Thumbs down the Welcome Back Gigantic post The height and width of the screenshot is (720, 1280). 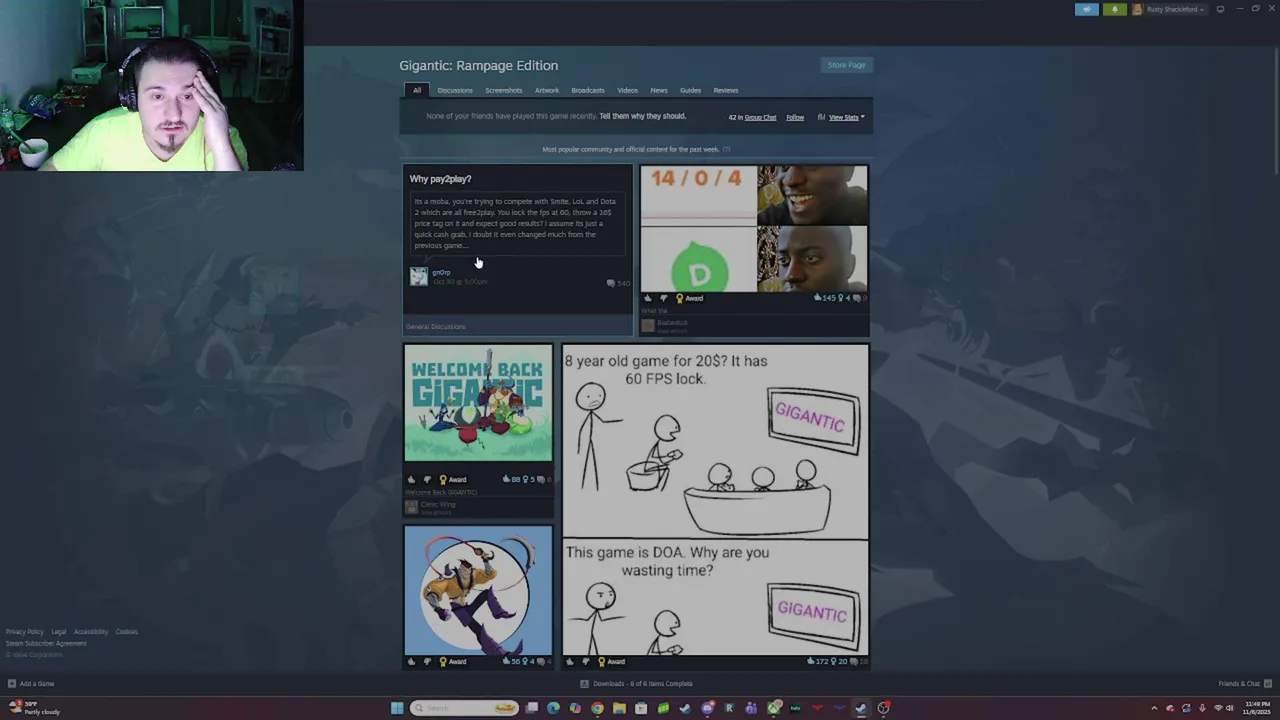coord(427,479)
